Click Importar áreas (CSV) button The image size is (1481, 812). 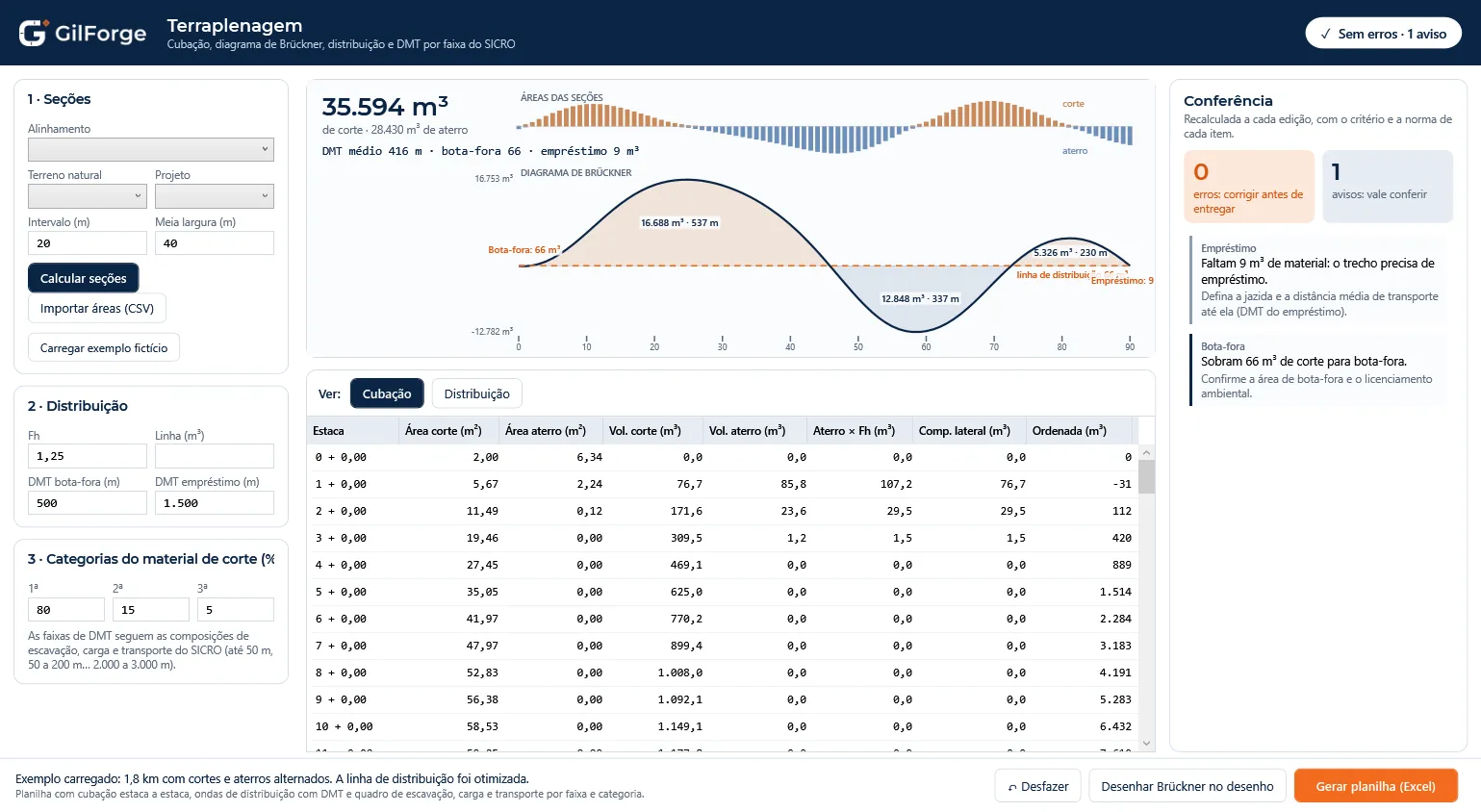click(x=97, y=309)
